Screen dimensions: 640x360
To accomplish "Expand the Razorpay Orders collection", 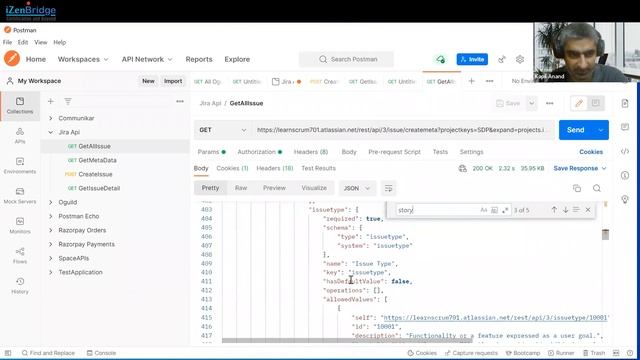I will click(51, 230).
